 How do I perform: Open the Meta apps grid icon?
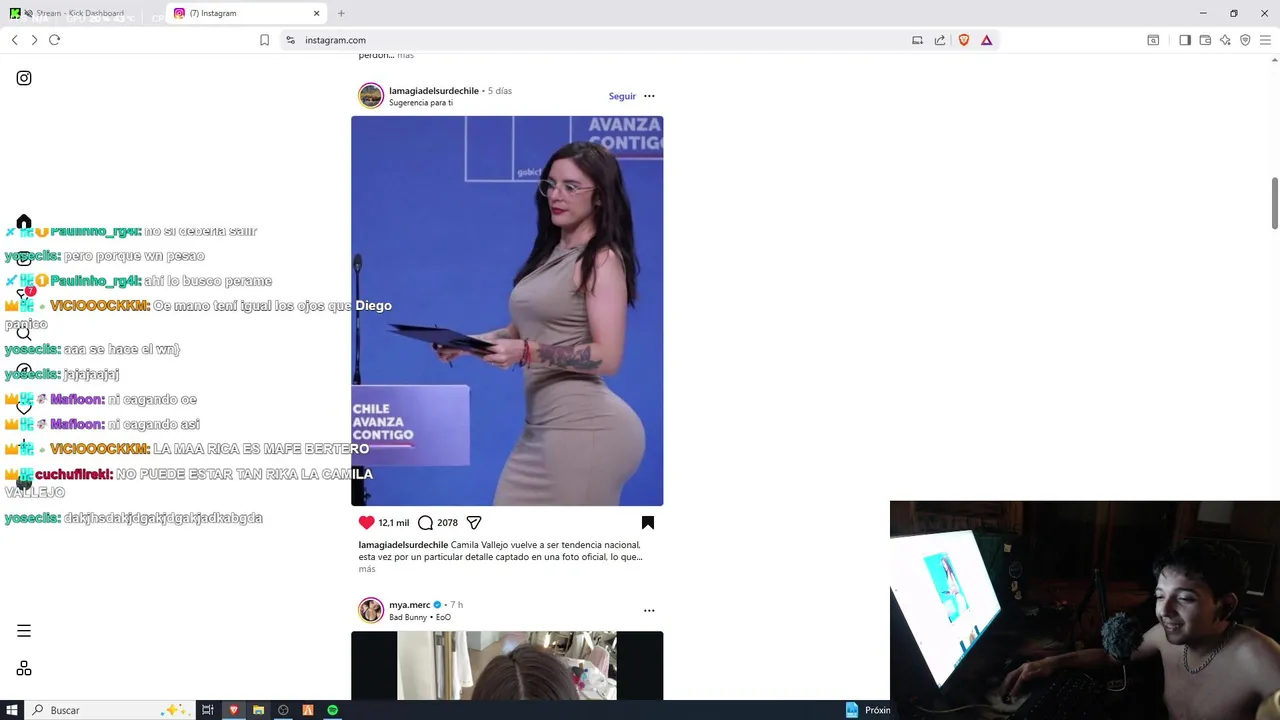point(24,668)
